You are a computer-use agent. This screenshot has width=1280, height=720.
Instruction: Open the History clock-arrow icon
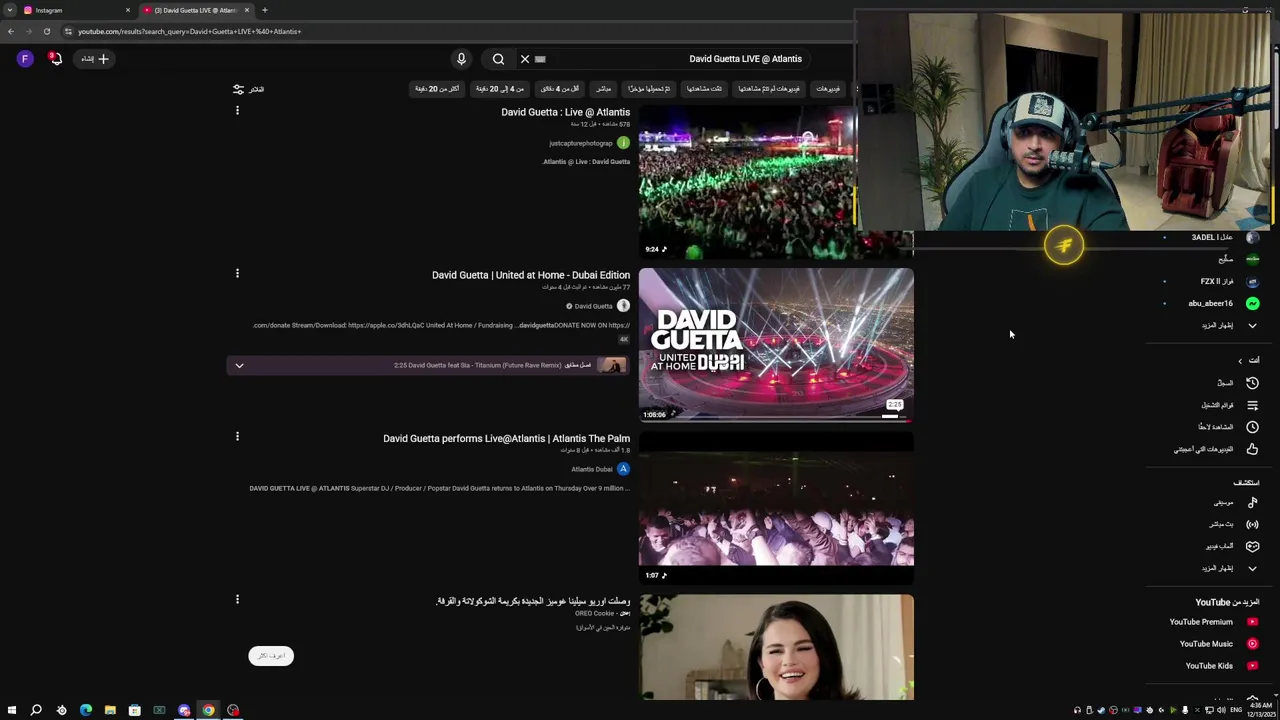(1252, 383)
